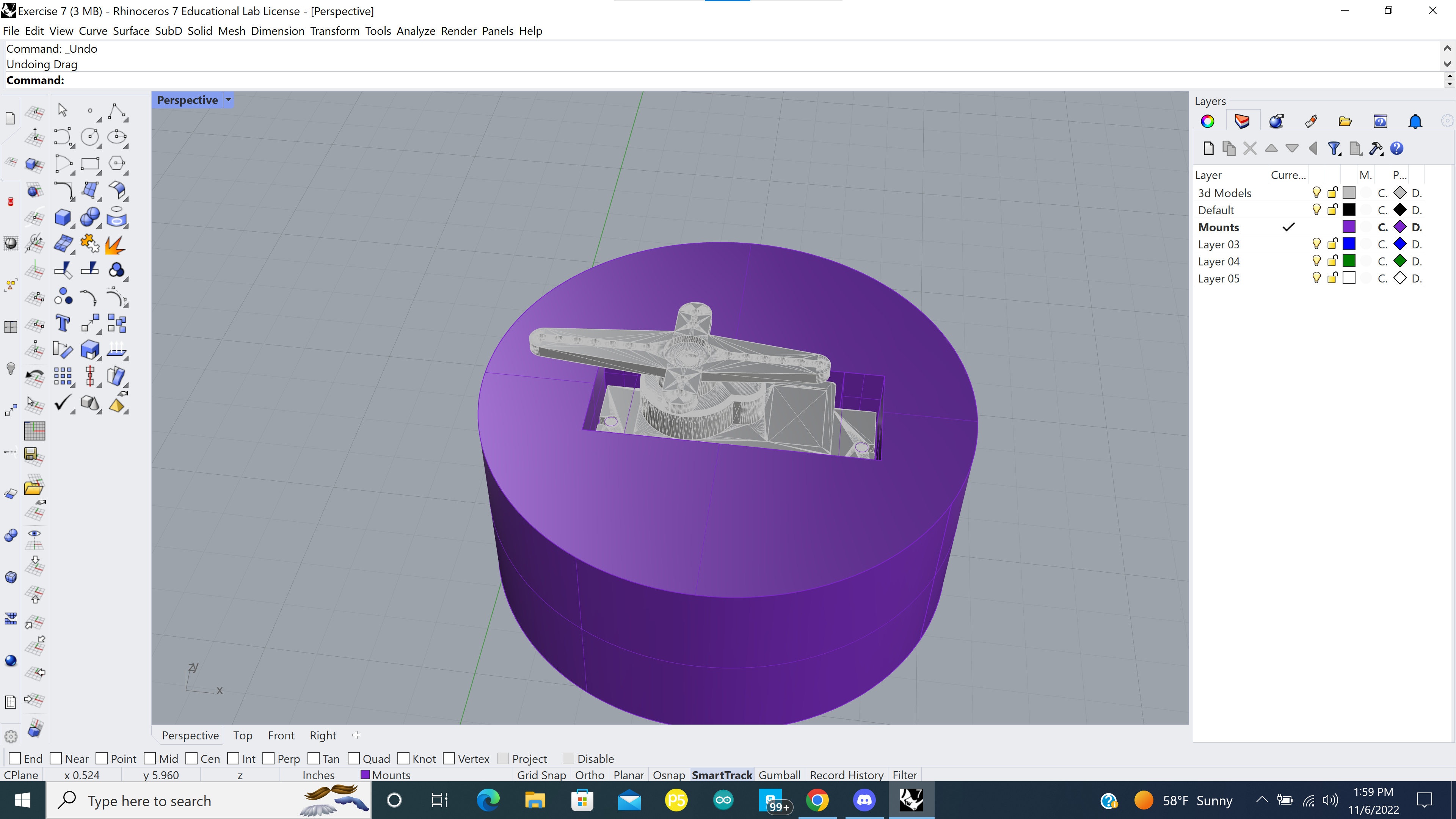Click the shaded sphere render tools tab
Screen dimensions: 1456x819
[11, 660]
